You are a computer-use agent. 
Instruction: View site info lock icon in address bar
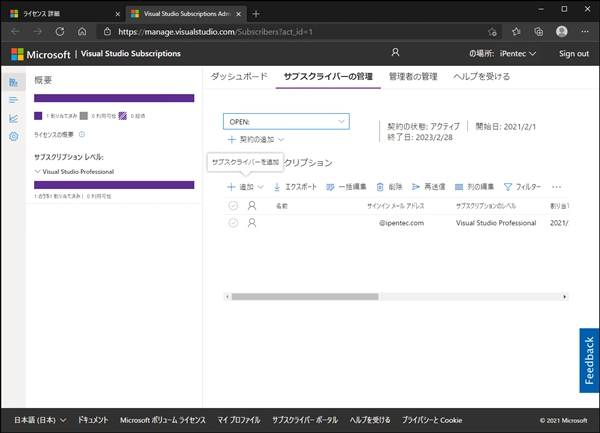(x=108, y=32)
